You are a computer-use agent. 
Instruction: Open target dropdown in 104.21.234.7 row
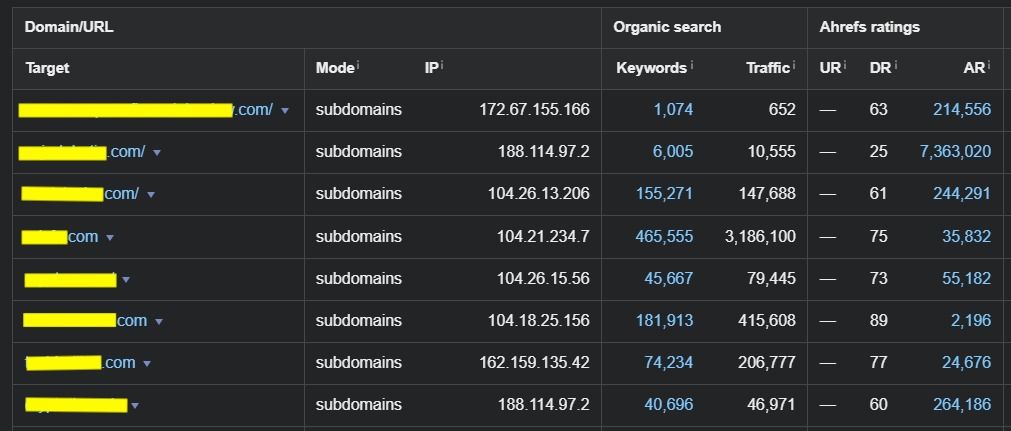[x=110, y=237]
